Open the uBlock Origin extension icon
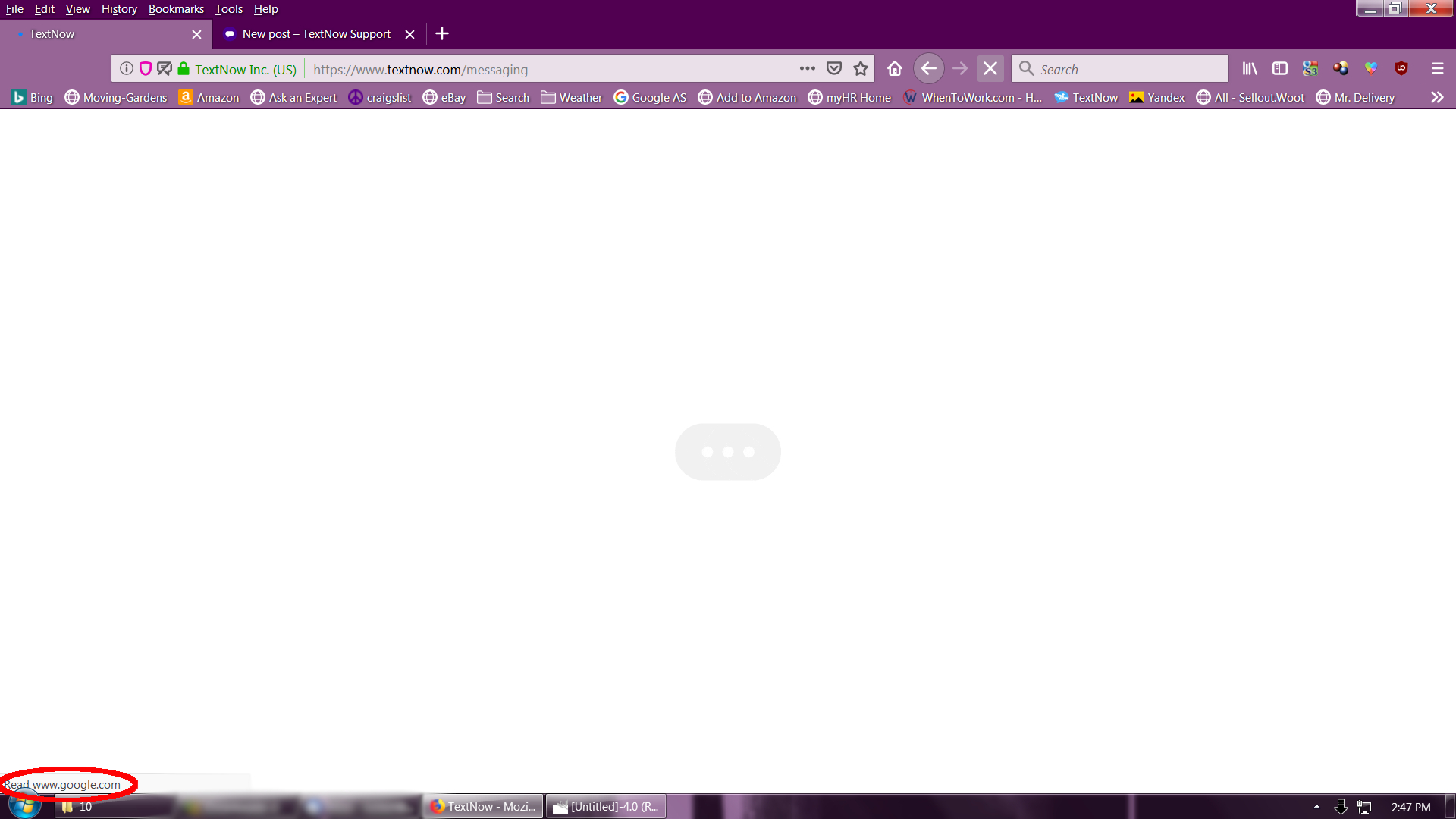The width and height of the screenshot is (1456, 819). coord(1401,69)
